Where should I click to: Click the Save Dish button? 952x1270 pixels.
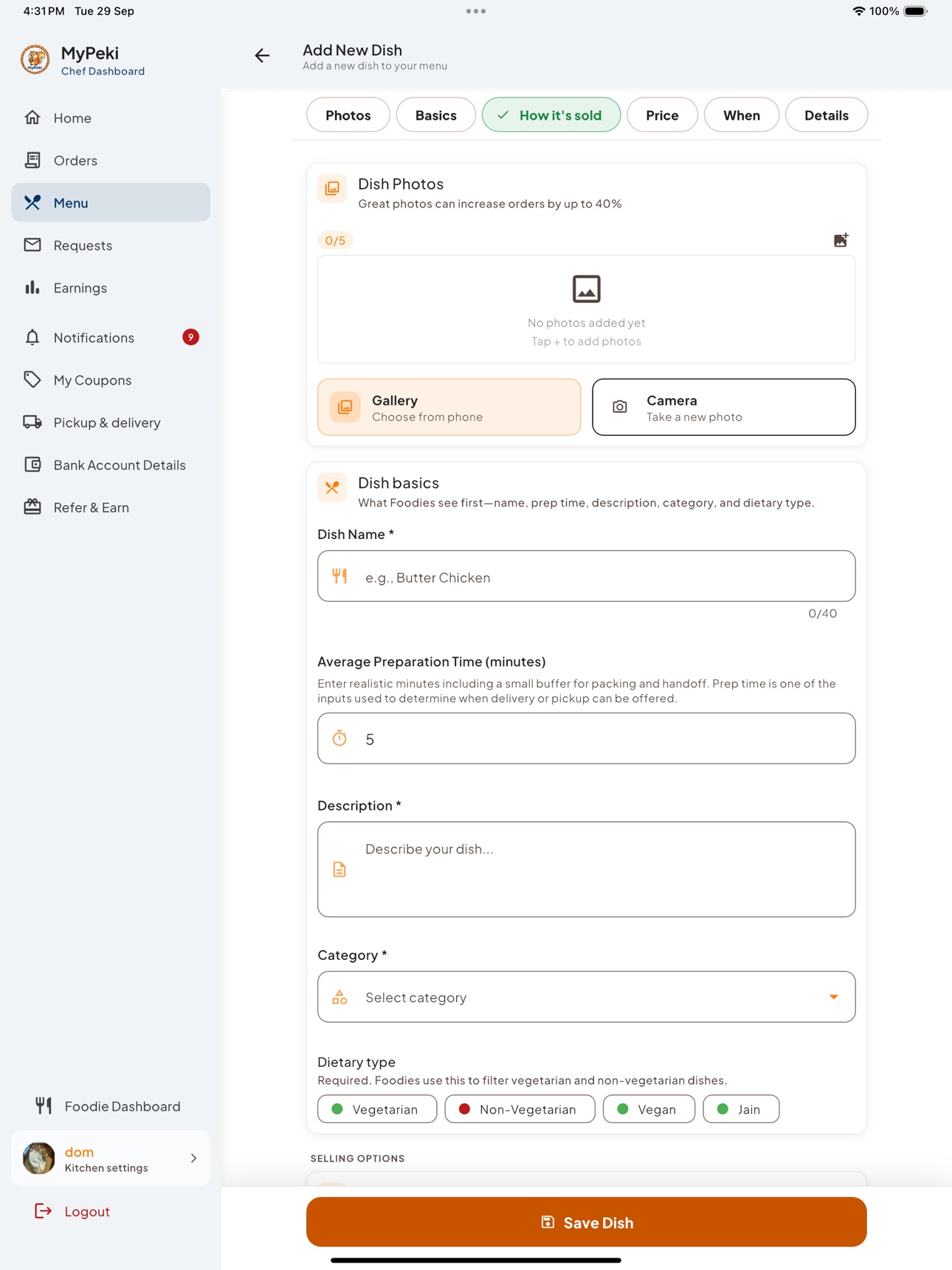(587, 1222)
